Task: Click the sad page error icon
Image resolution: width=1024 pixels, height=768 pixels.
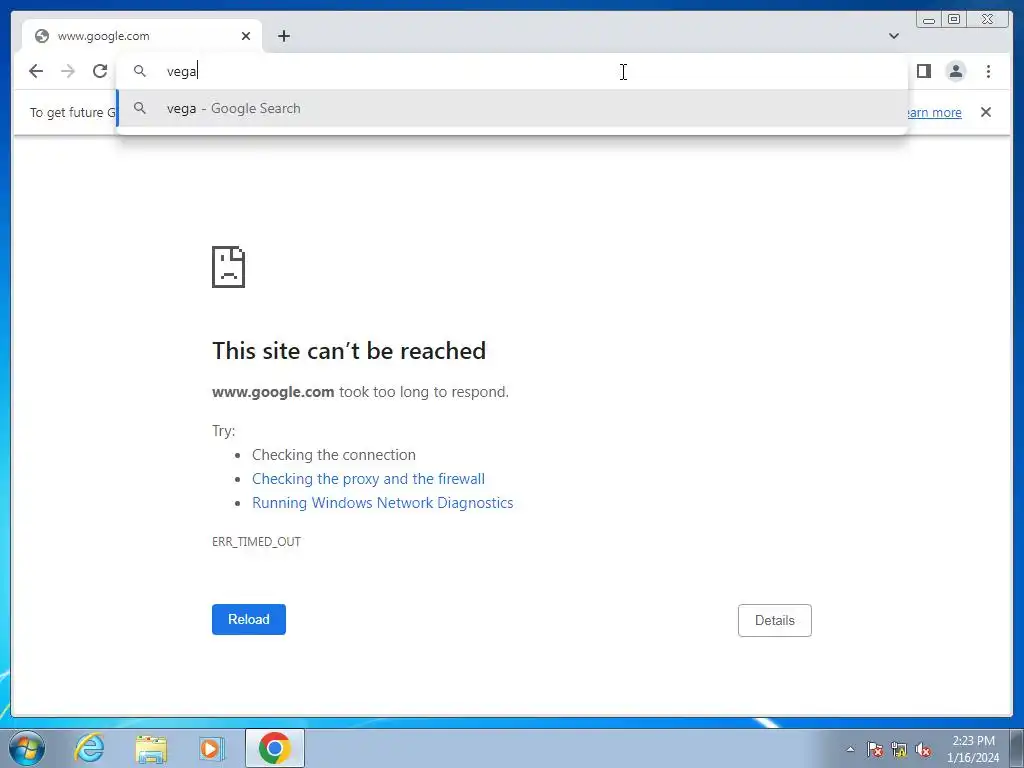Action: 229,266
